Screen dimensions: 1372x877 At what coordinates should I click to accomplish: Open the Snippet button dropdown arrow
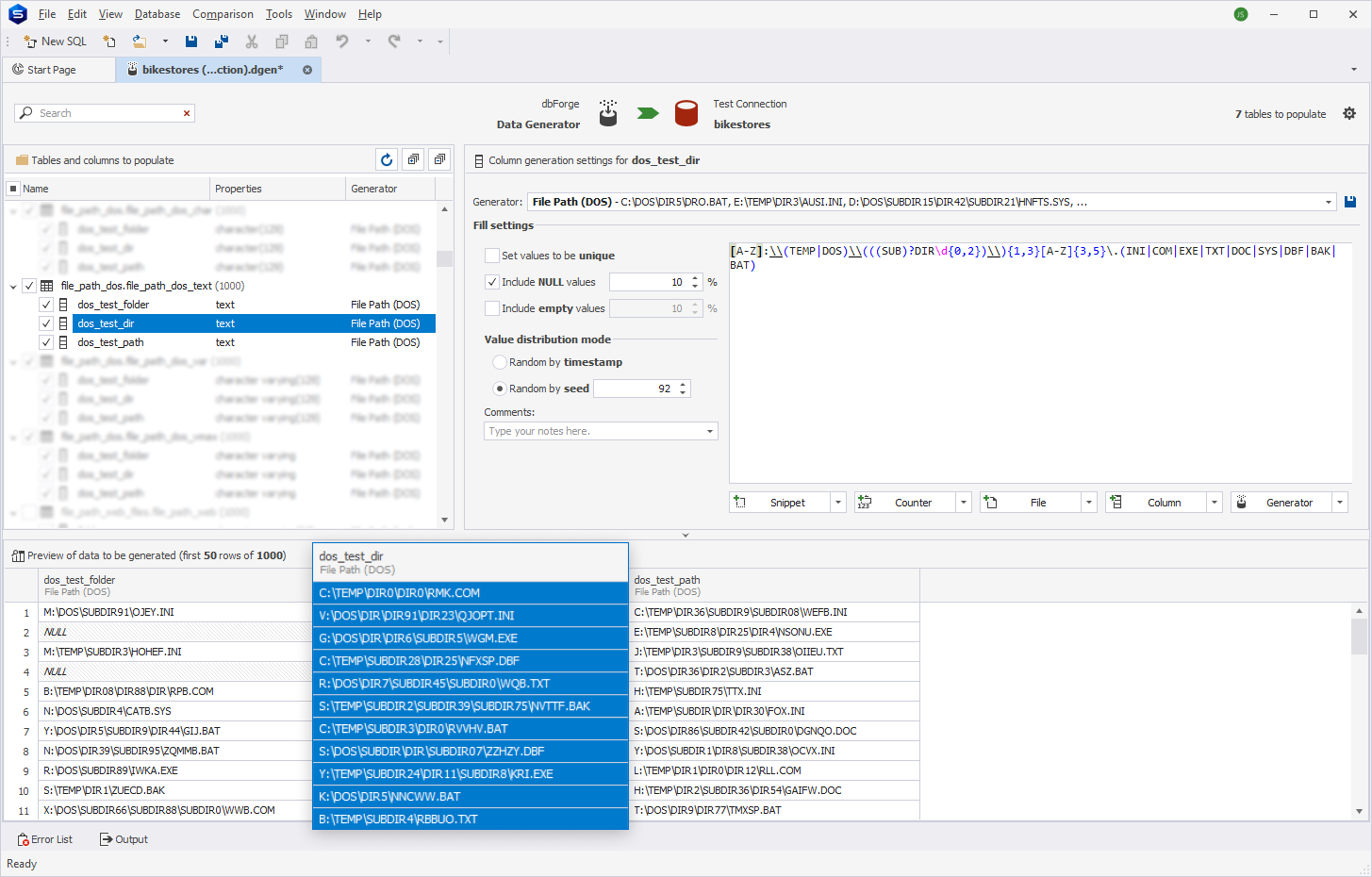838,503
